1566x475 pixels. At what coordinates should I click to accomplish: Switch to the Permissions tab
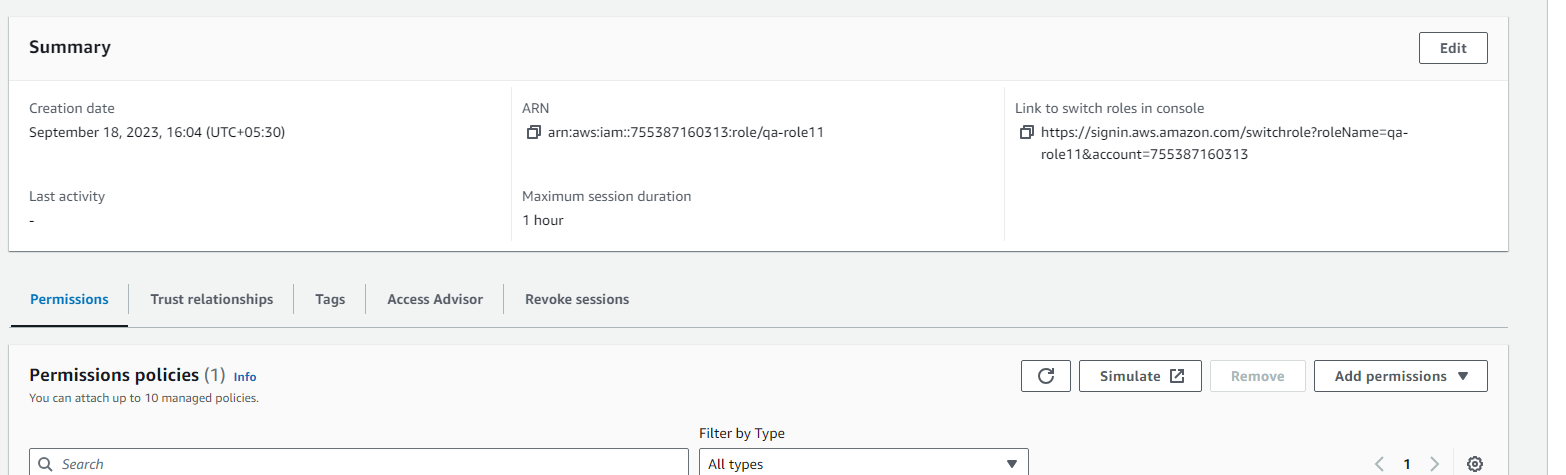69,299
